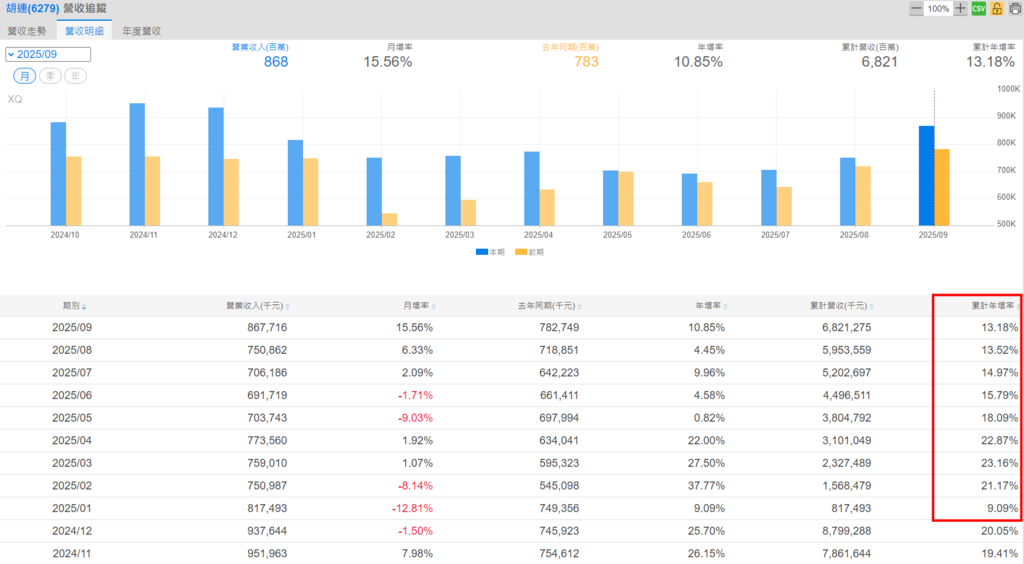This screenshot has height=564, width=1024.
Task: Click the 15.56% cell in table row
Action: pyautogui.click(x=414, y=328)
